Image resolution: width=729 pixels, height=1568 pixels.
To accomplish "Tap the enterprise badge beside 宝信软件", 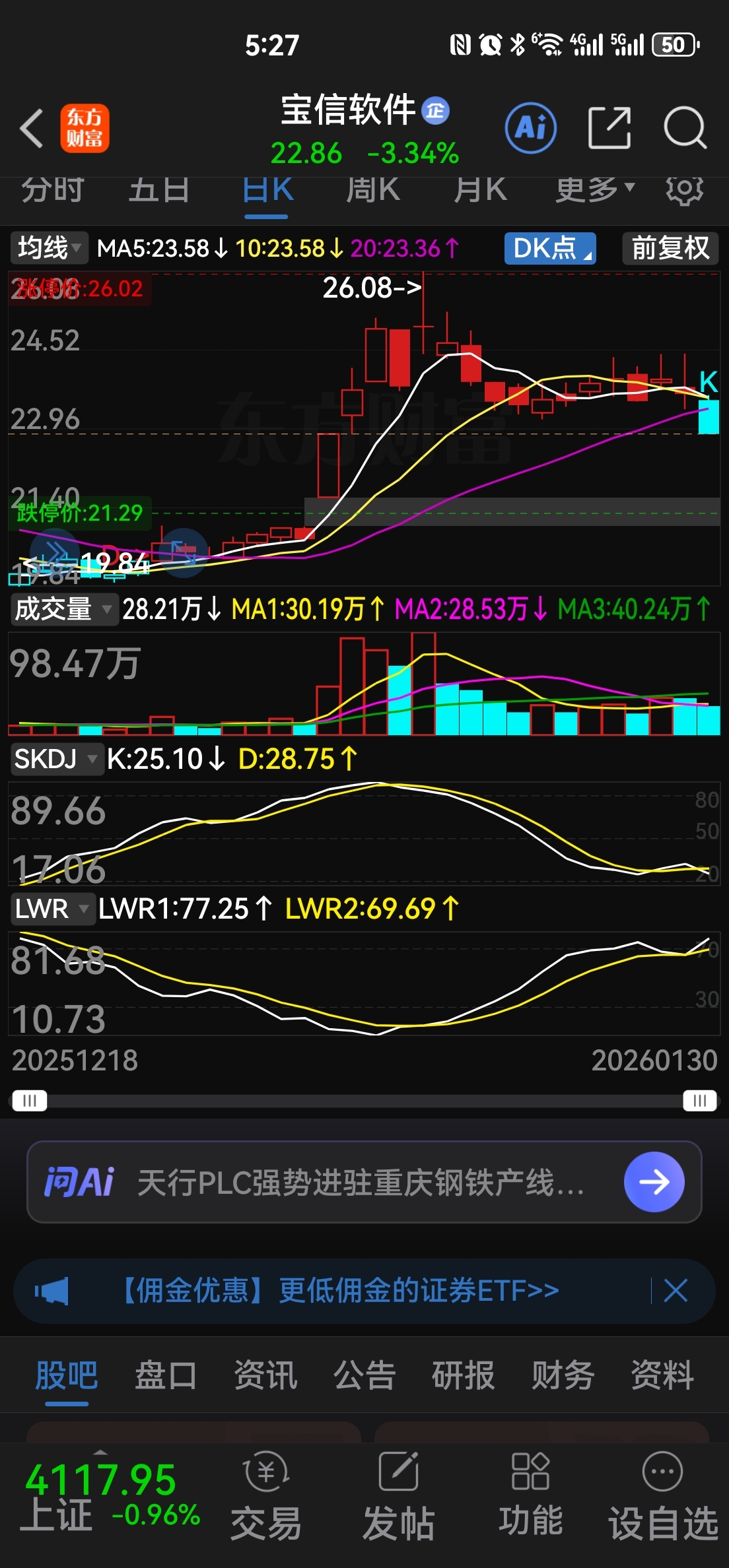I will click(435, 110).
